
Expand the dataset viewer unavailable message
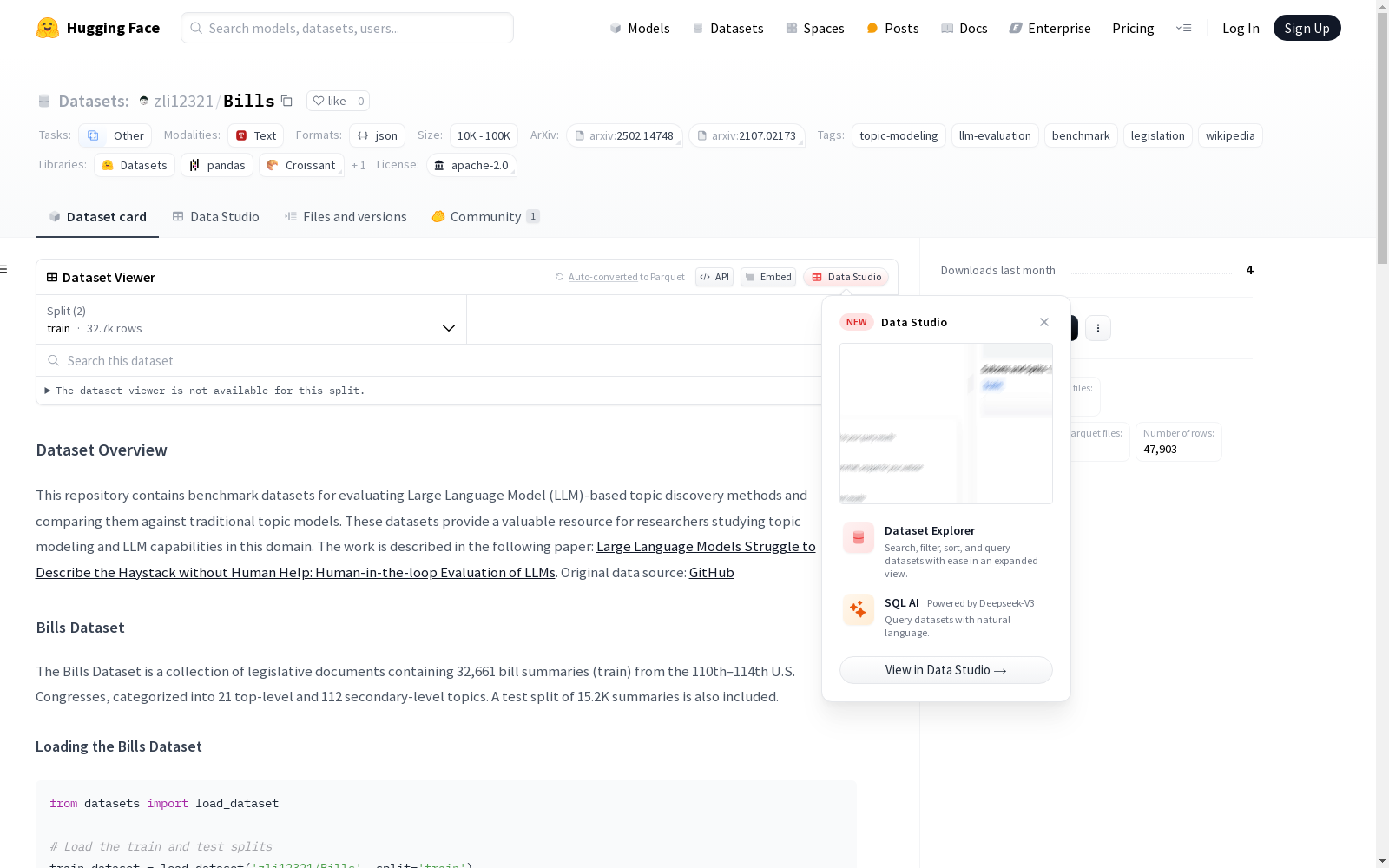tap(205, 391)
